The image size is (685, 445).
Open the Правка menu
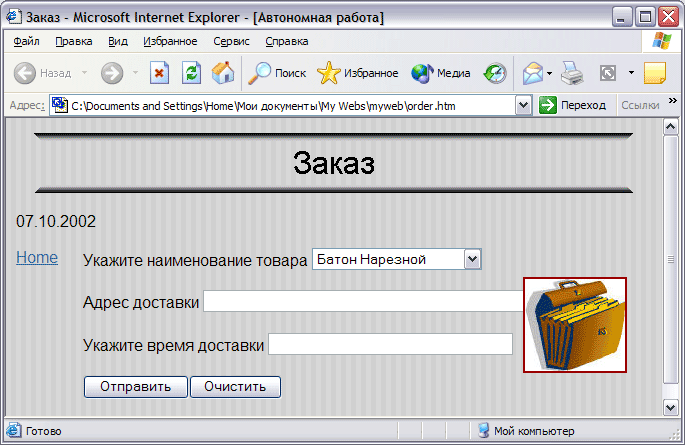(x=73, y=41)
